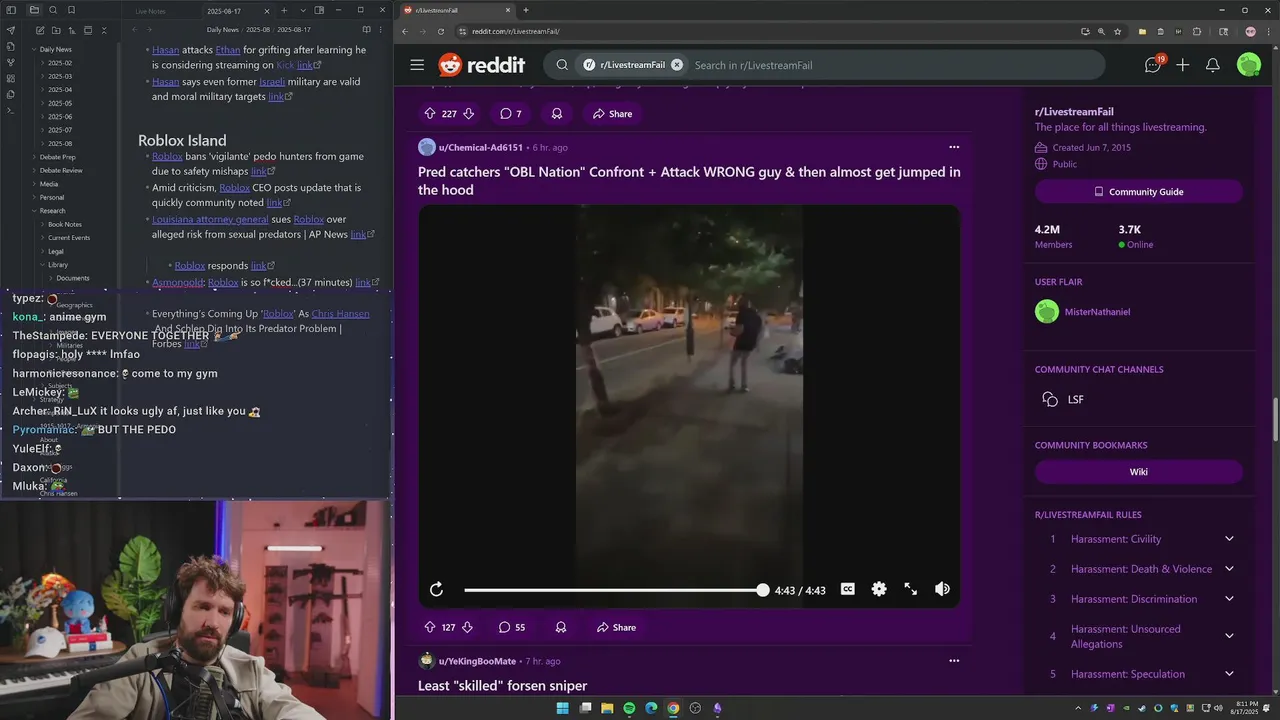Open the Chrome three-dot menu
Image resolution: width=1280 pixels, height=720 pixels.
(x=1268, y=31)
